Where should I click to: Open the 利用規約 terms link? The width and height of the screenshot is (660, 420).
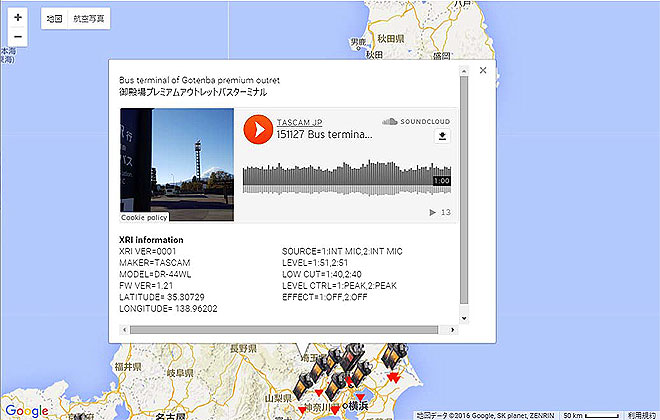[x=641, y=414]
